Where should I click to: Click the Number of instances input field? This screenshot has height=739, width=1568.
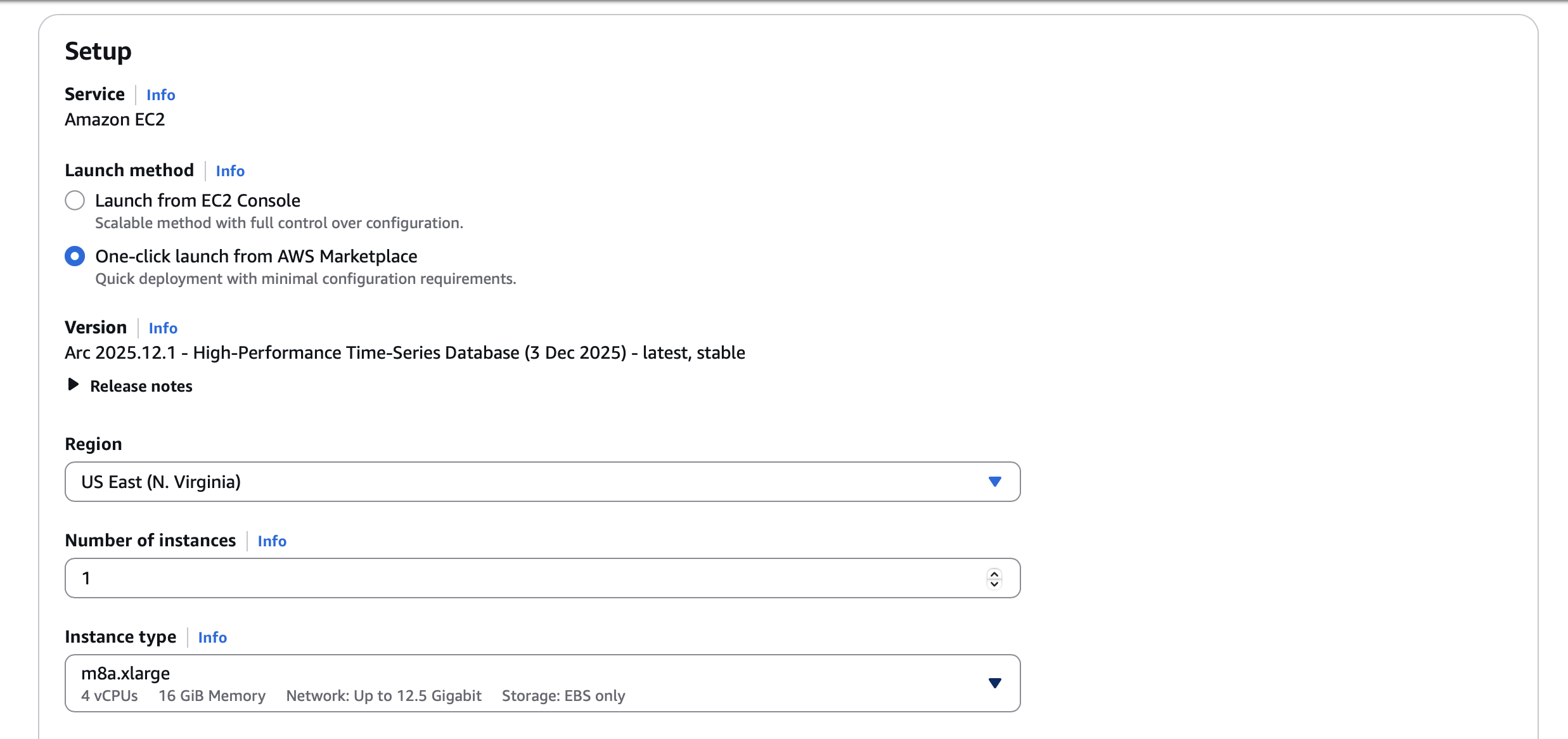click(x=444, y=577)
